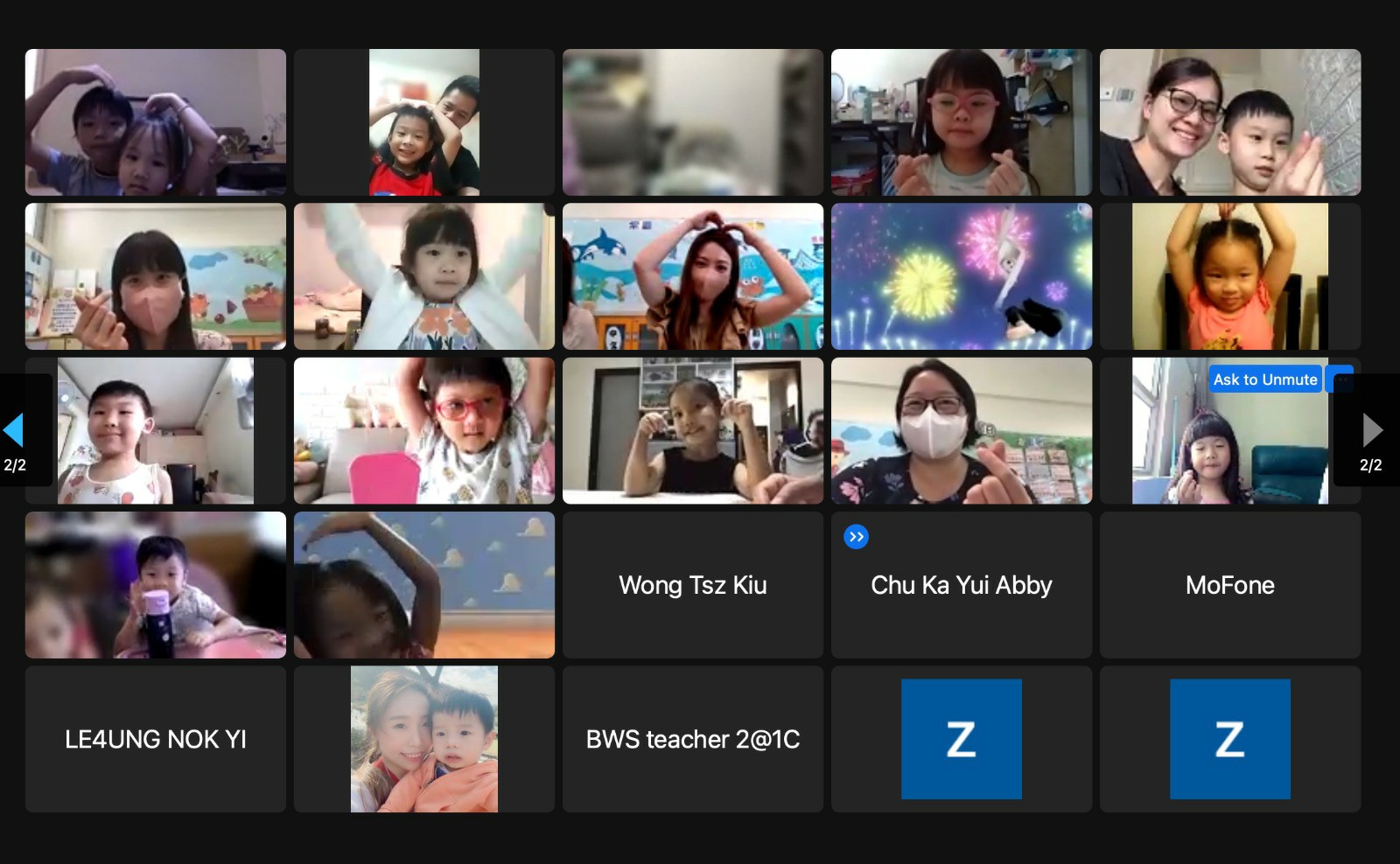Screen dimensions: 1400x864
Task: Select the first blue Z avatar tile
Action: (x=961, y=739)
